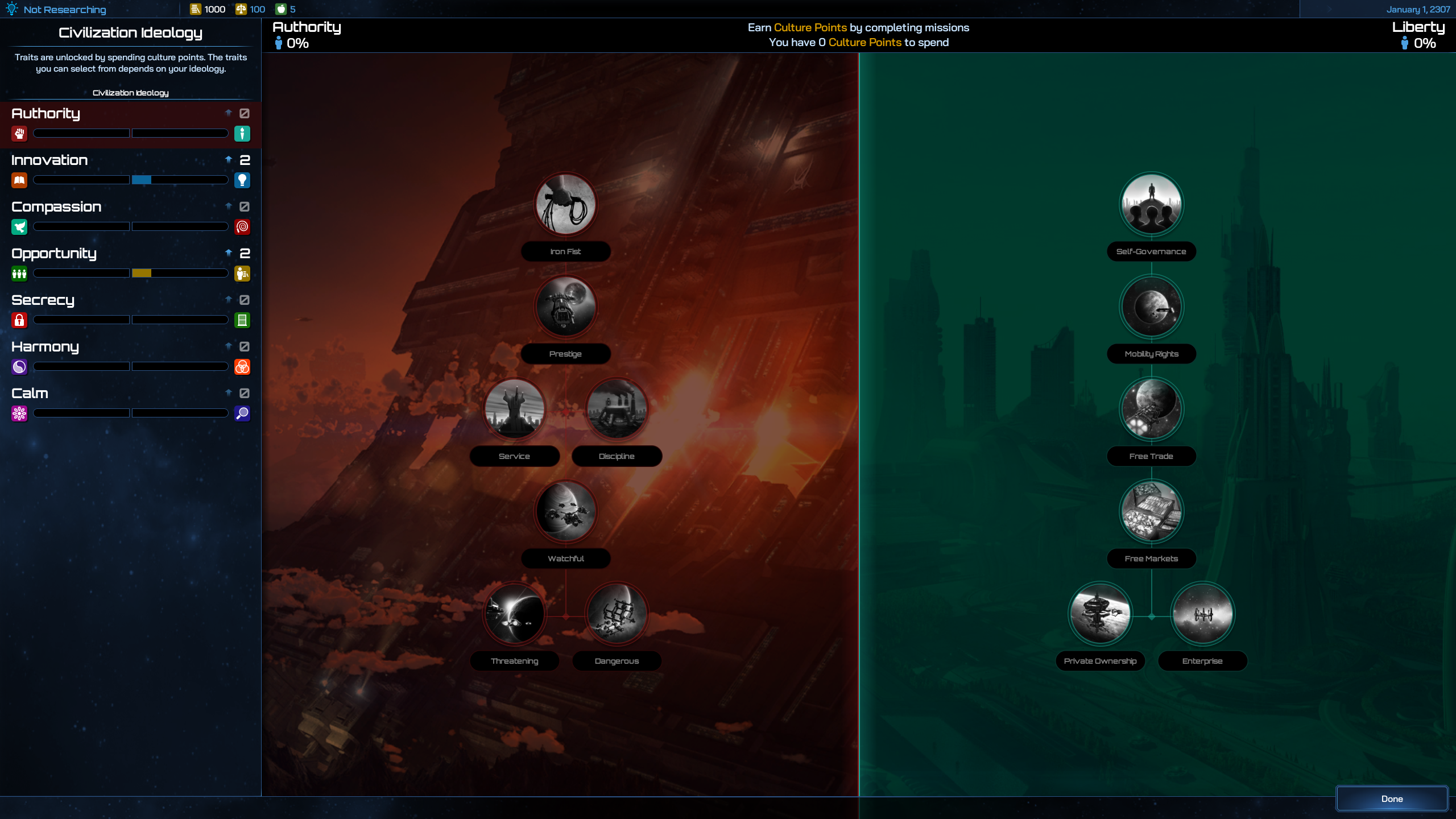Image resolution: width=1456 pixels, height=819 pixels.
Task: Click the red fist Authority icon
Action: click(19, 134)
